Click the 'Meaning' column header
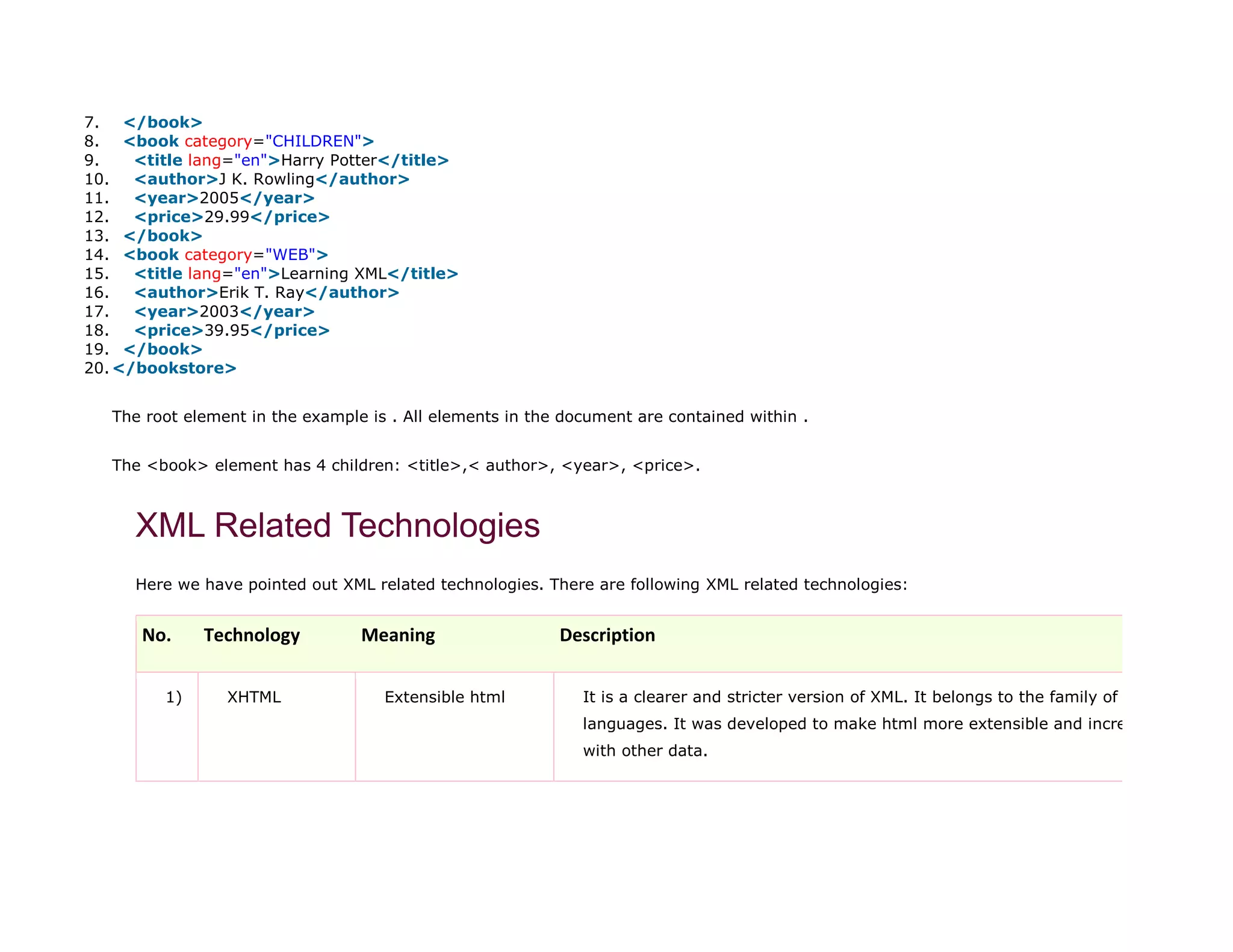1233x952 pixels. [x=398, y=635]
